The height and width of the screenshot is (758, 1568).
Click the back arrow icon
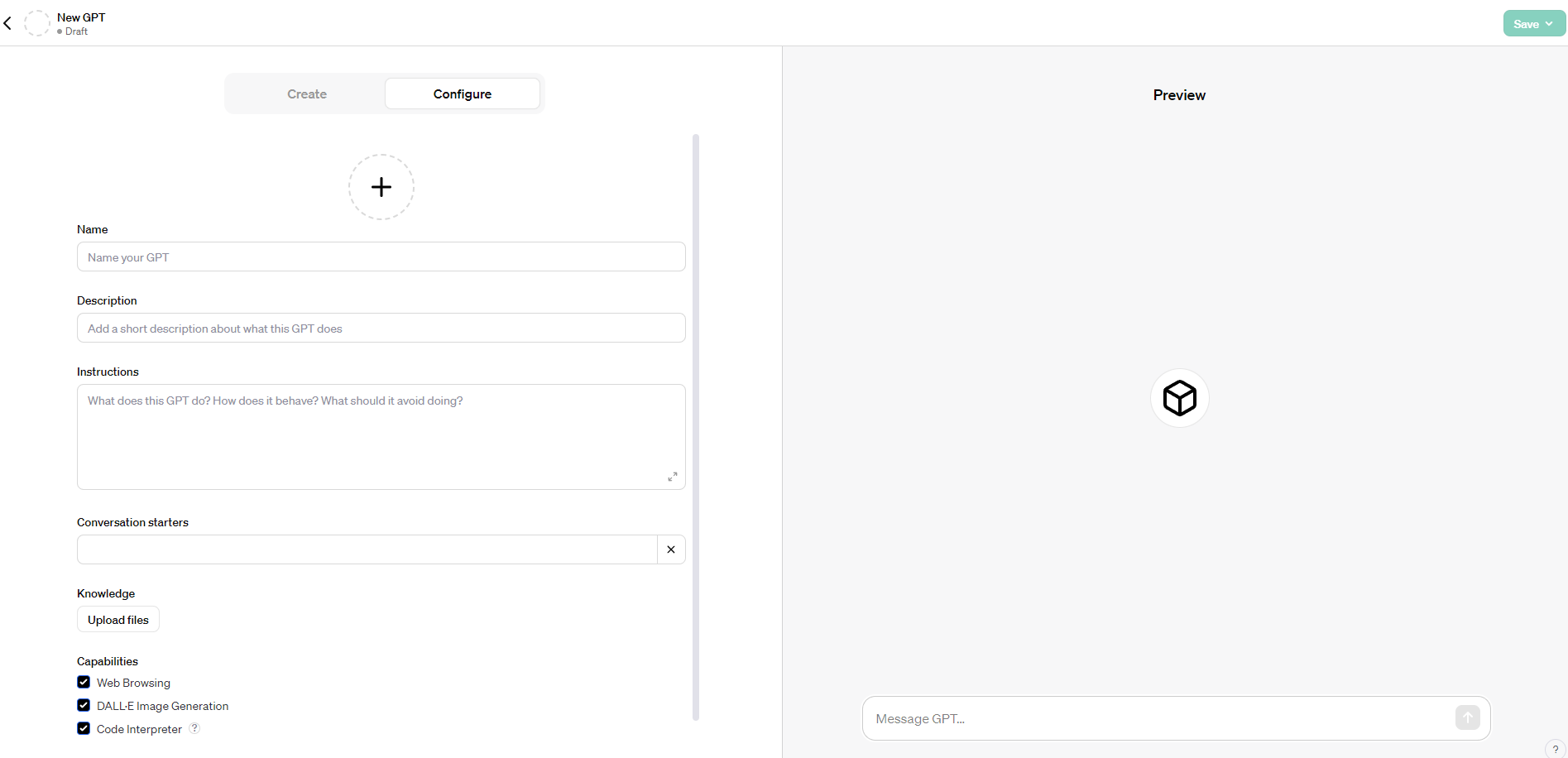7,23
